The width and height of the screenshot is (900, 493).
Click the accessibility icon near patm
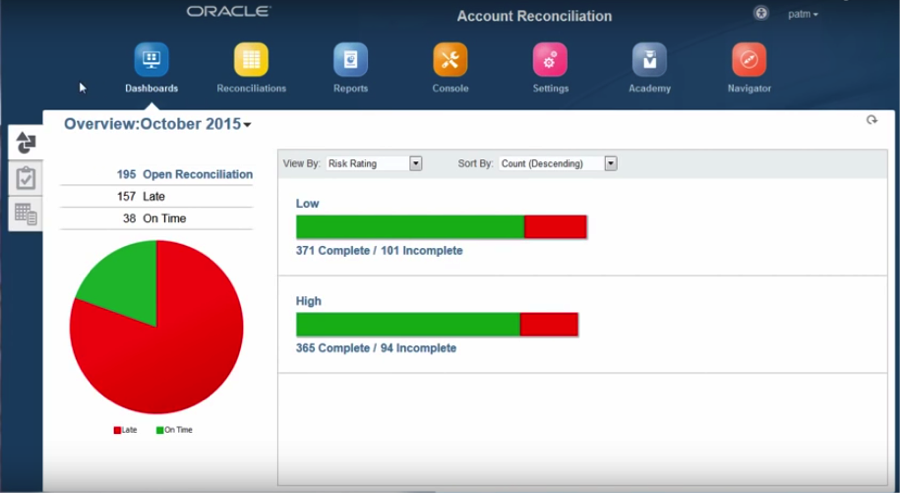pyautogui.click(x=761, y=13)
